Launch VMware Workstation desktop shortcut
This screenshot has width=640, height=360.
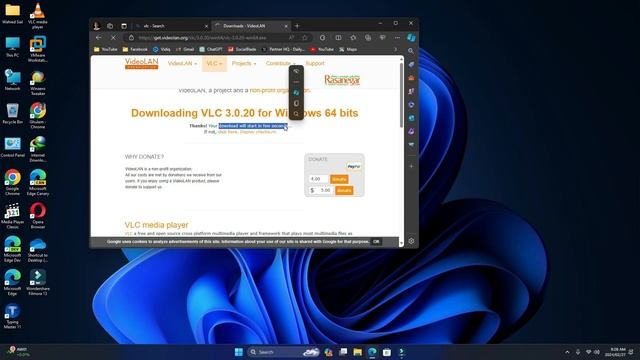pyautogui.click(x=38, y=49)
